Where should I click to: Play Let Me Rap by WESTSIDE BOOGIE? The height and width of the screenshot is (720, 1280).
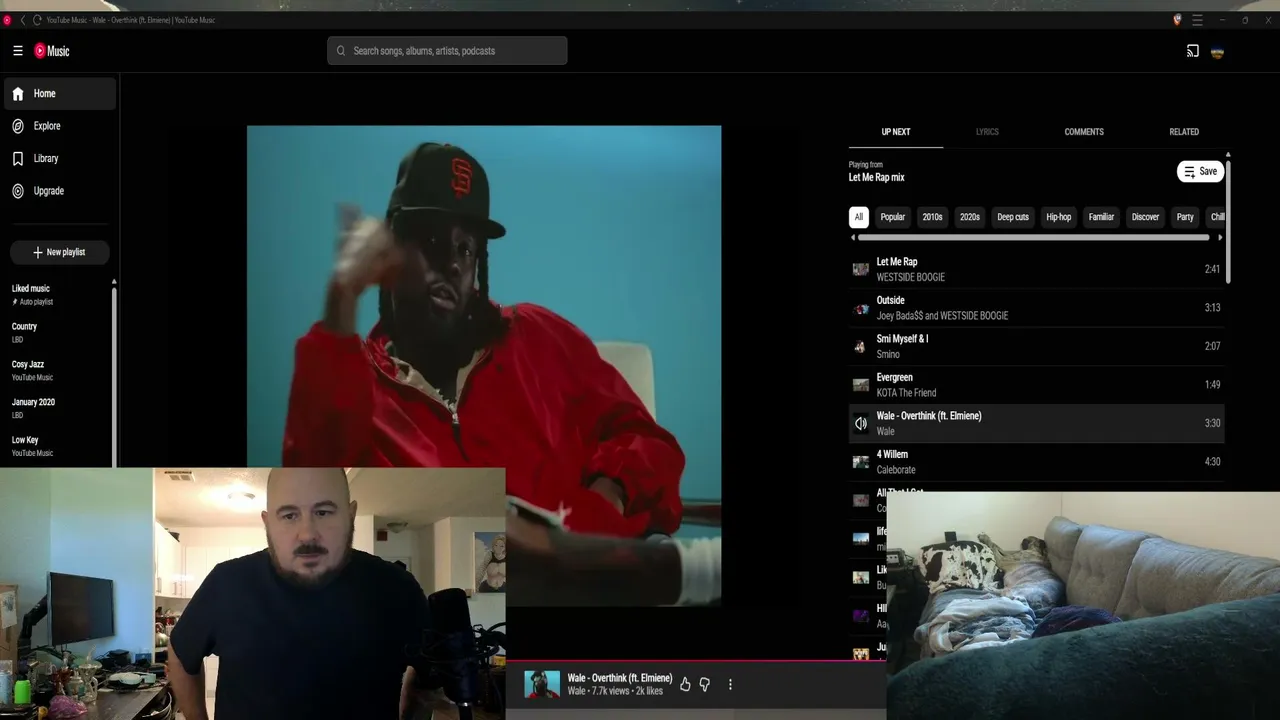(1036, 269)
